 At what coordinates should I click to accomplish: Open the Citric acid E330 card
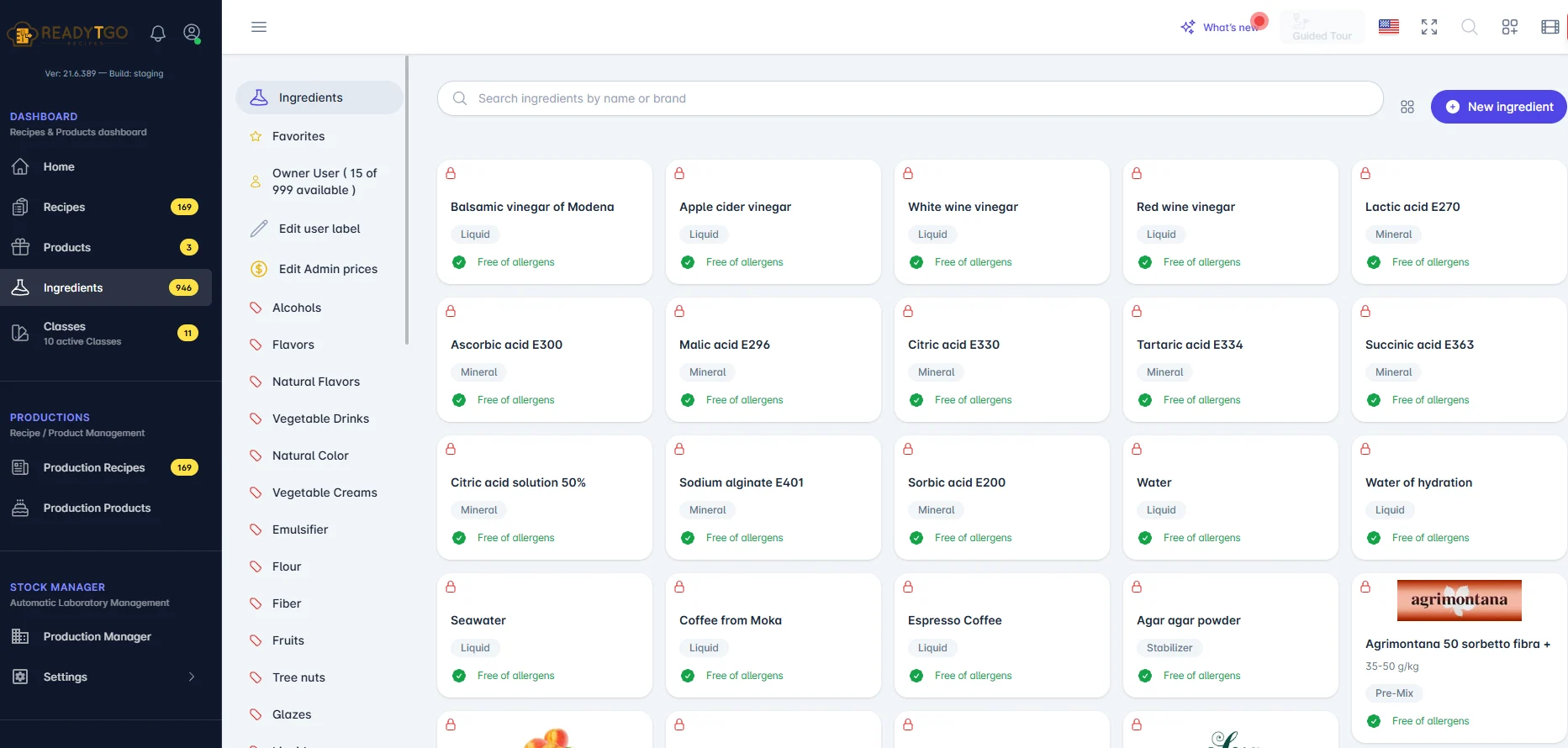pyautogui.click(x=1002, y=360)
